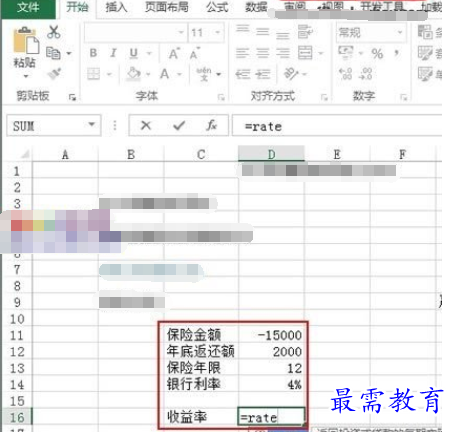452x432 pixels.
Task: Open the font size dropdown
Action: (x=218, y=32)
